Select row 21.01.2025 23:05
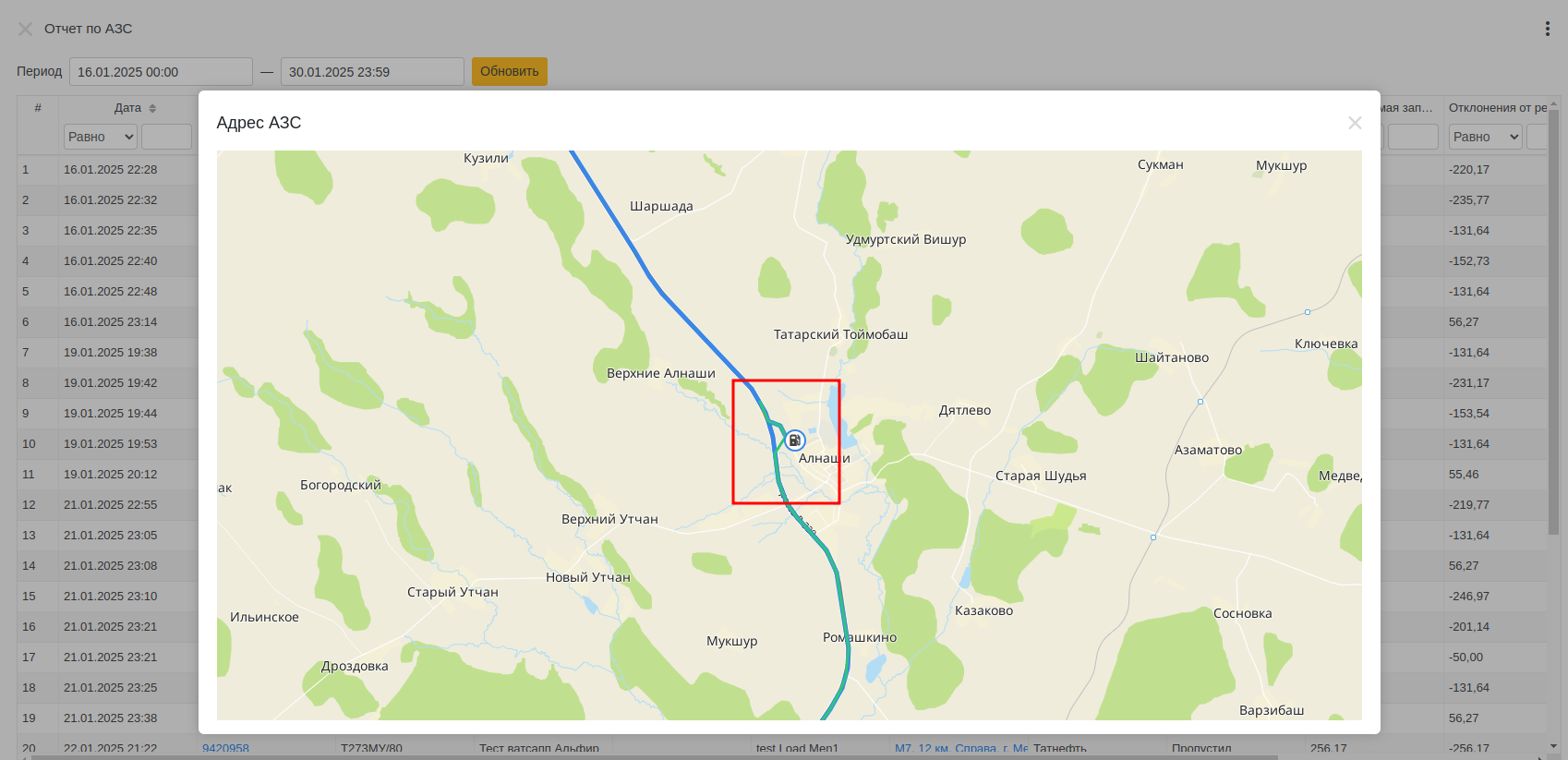 pyautogui.click(x=110, y=536)
